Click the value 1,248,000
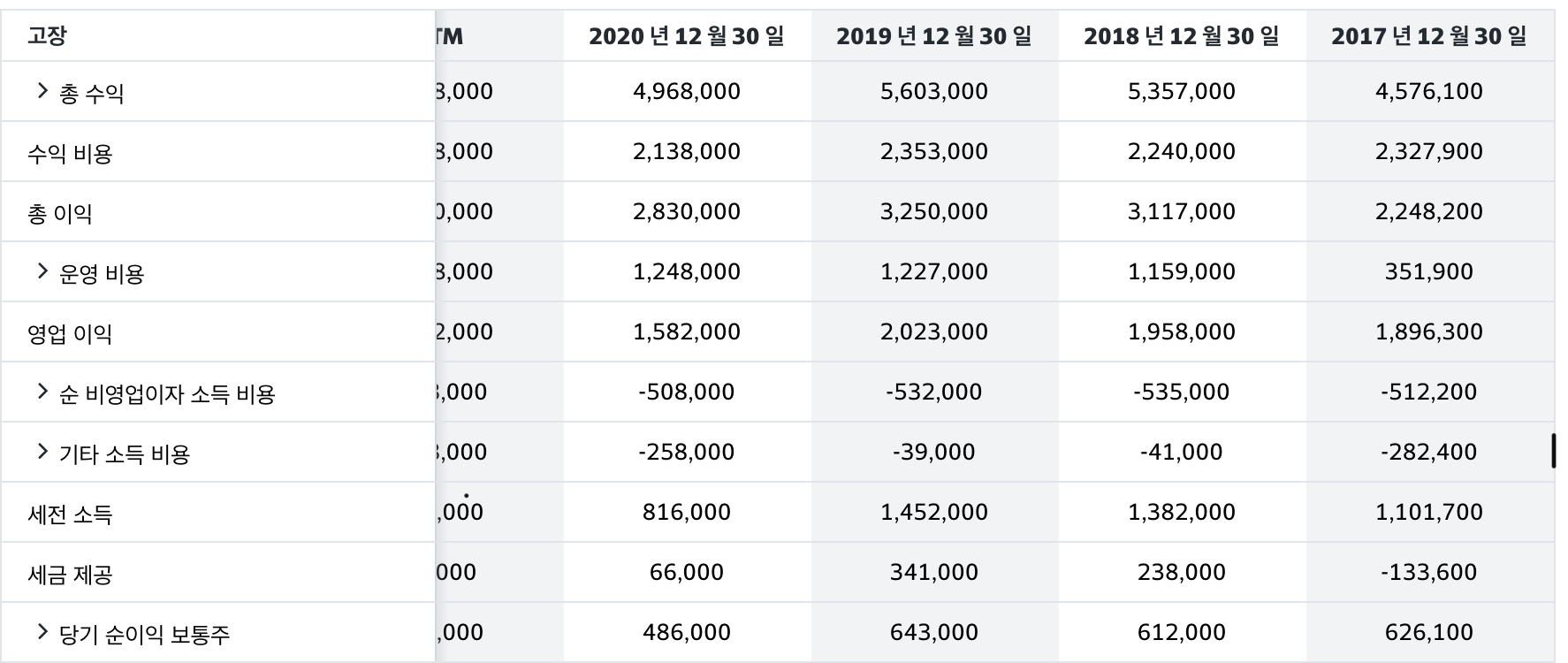The height and width of the screenshot is (663, 1568). click(x=687, y=271)
